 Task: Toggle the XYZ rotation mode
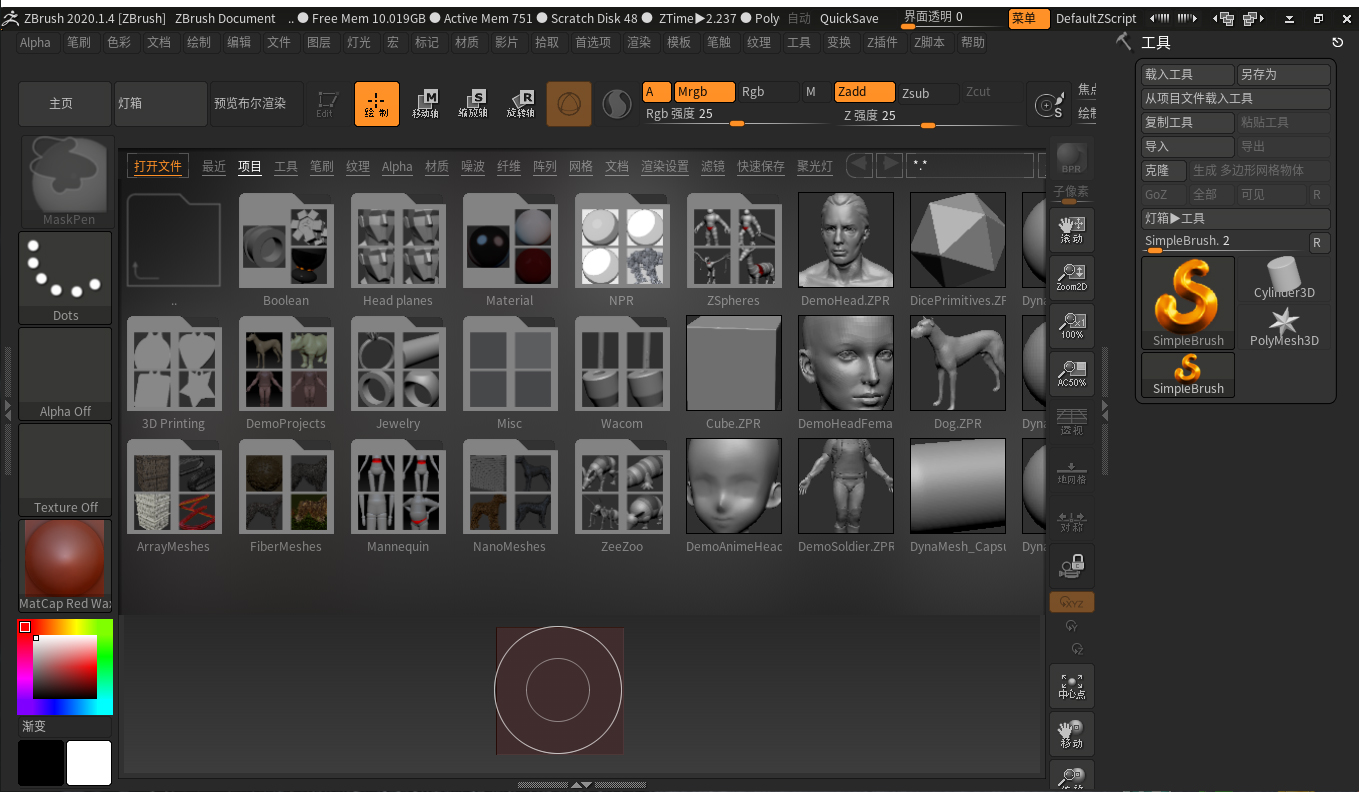[x=1071, y=603]
